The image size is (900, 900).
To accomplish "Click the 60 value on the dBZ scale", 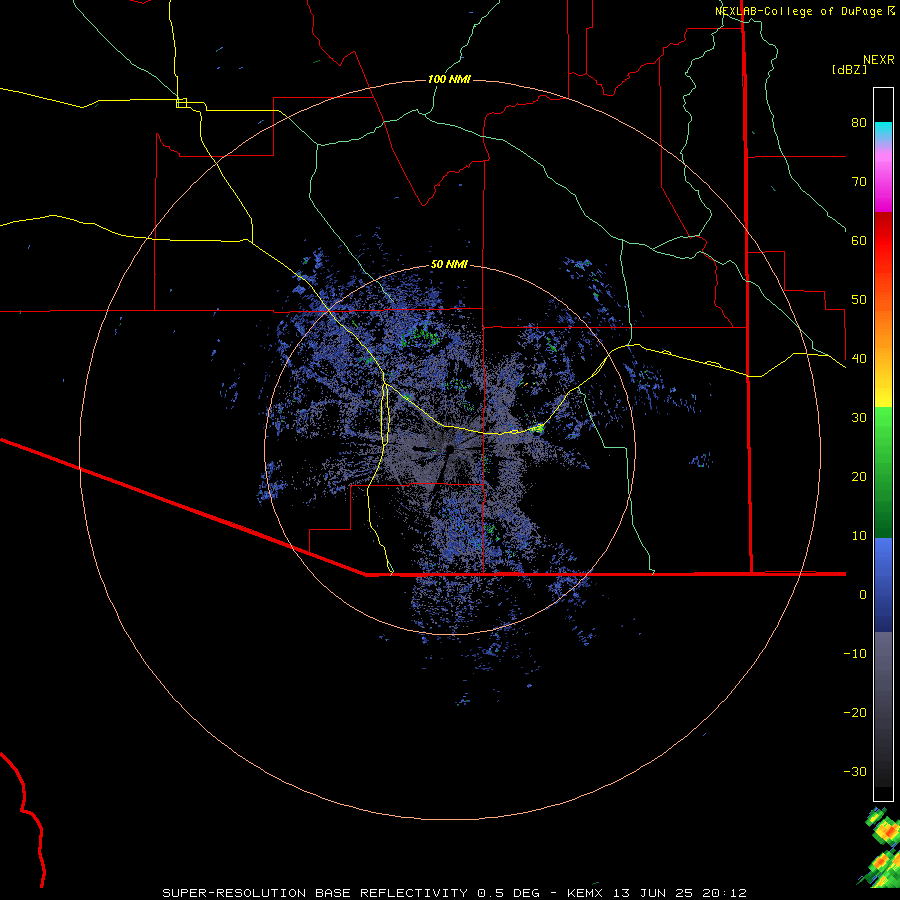I will click(859, 240).
